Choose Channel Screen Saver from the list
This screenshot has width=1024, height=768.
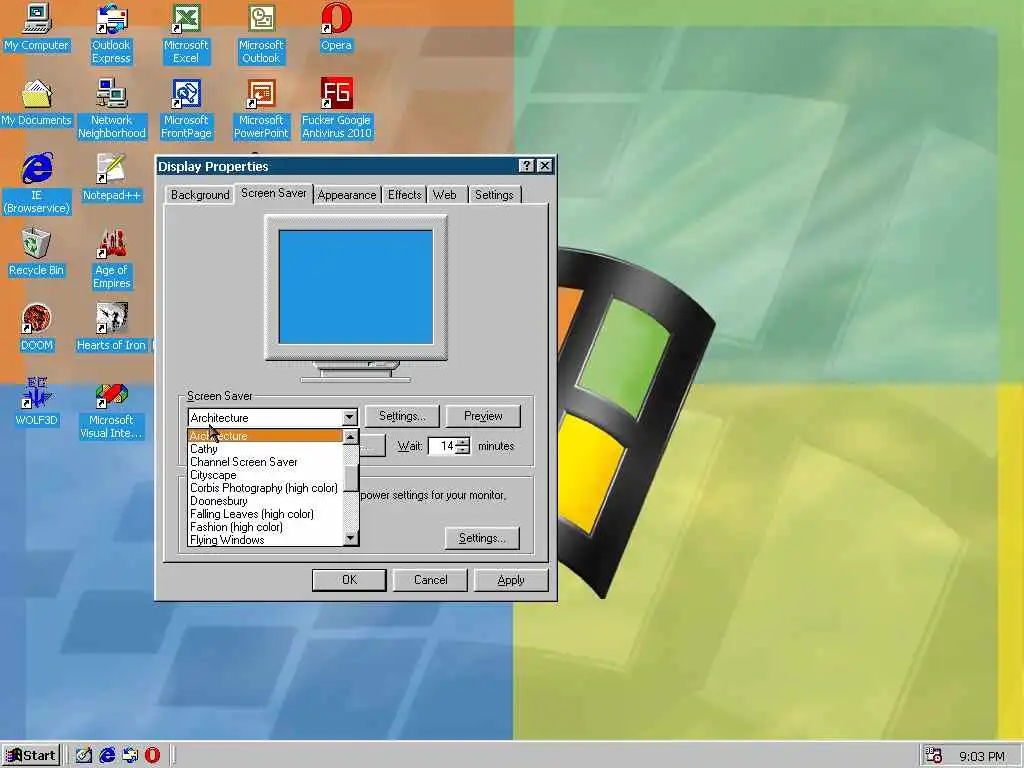[265, 462]
